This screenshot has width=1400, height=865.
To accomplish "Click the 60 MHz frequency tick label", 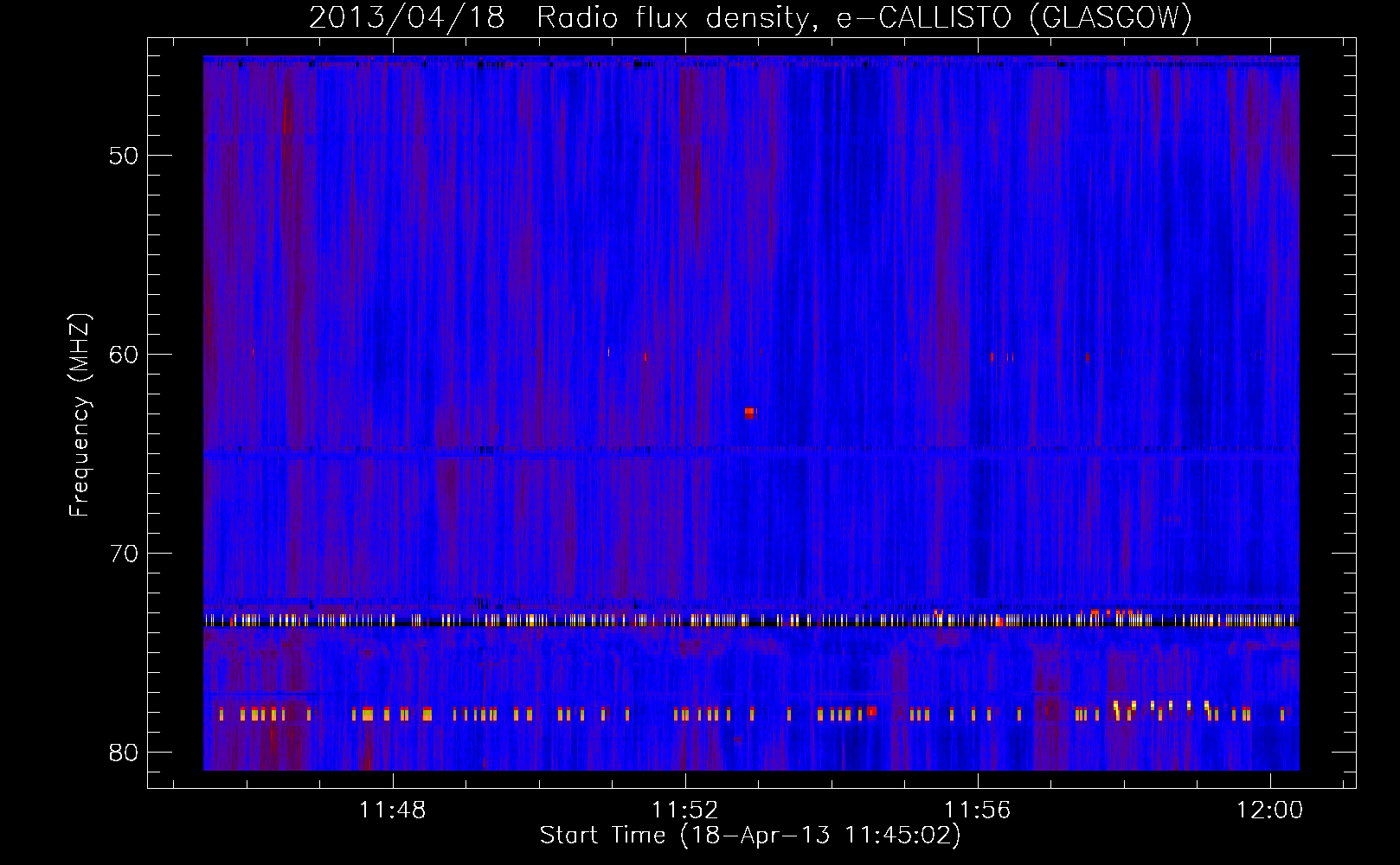I will point(124,355).
